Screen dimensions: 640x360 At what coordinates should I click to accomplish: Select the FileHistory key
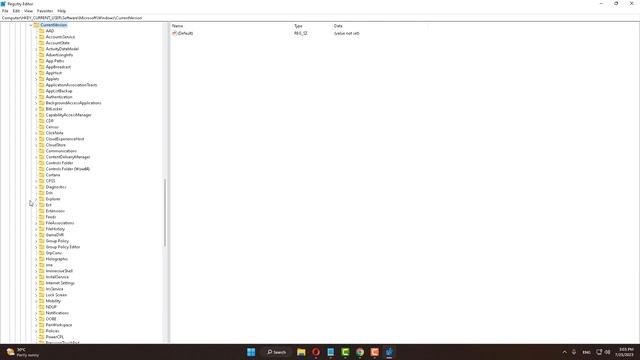[x=55, y=229]
